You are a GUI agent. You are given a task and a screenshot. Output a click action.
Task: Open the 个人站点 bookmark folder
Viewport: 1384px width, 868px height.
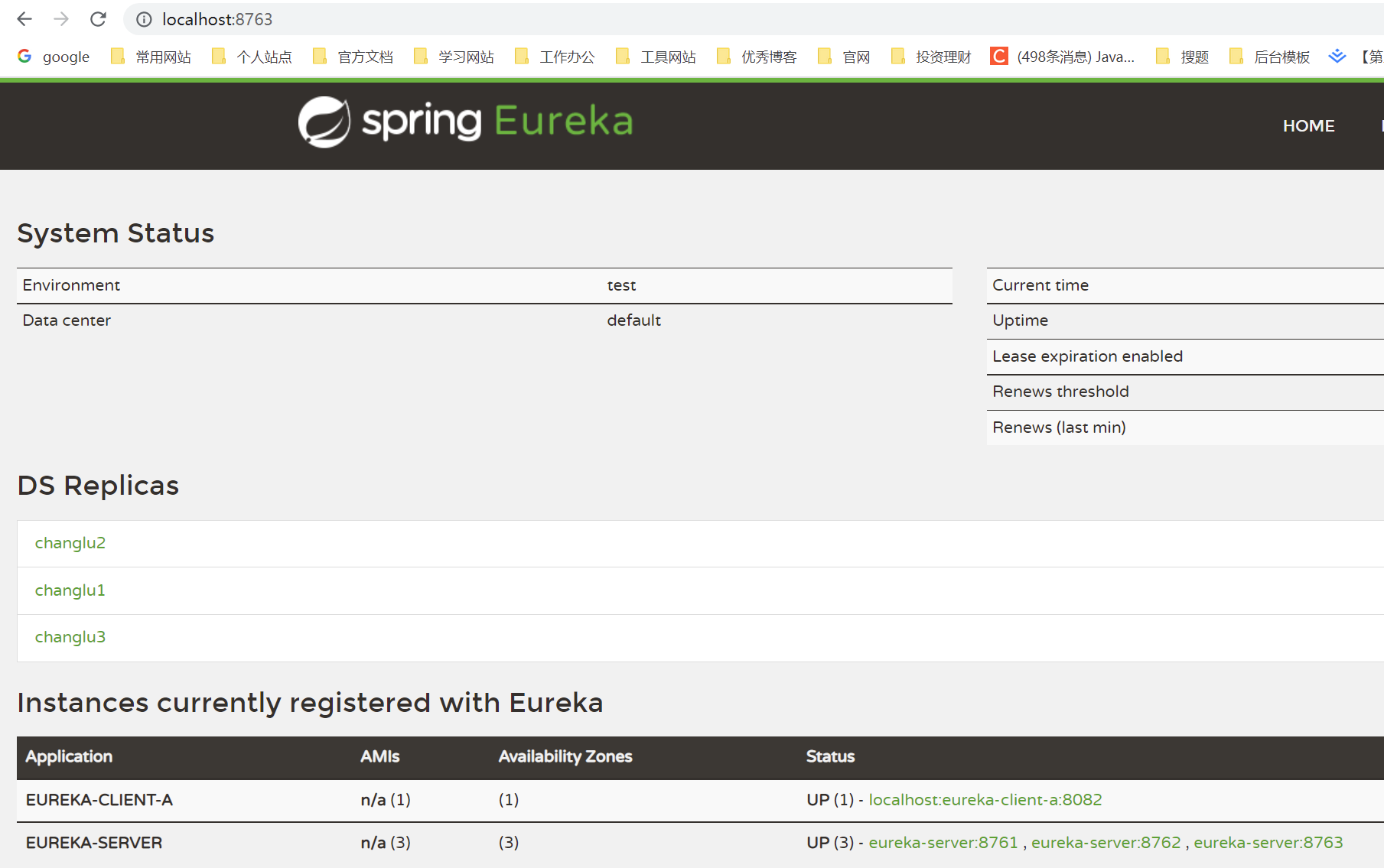(x=252, y=57)
